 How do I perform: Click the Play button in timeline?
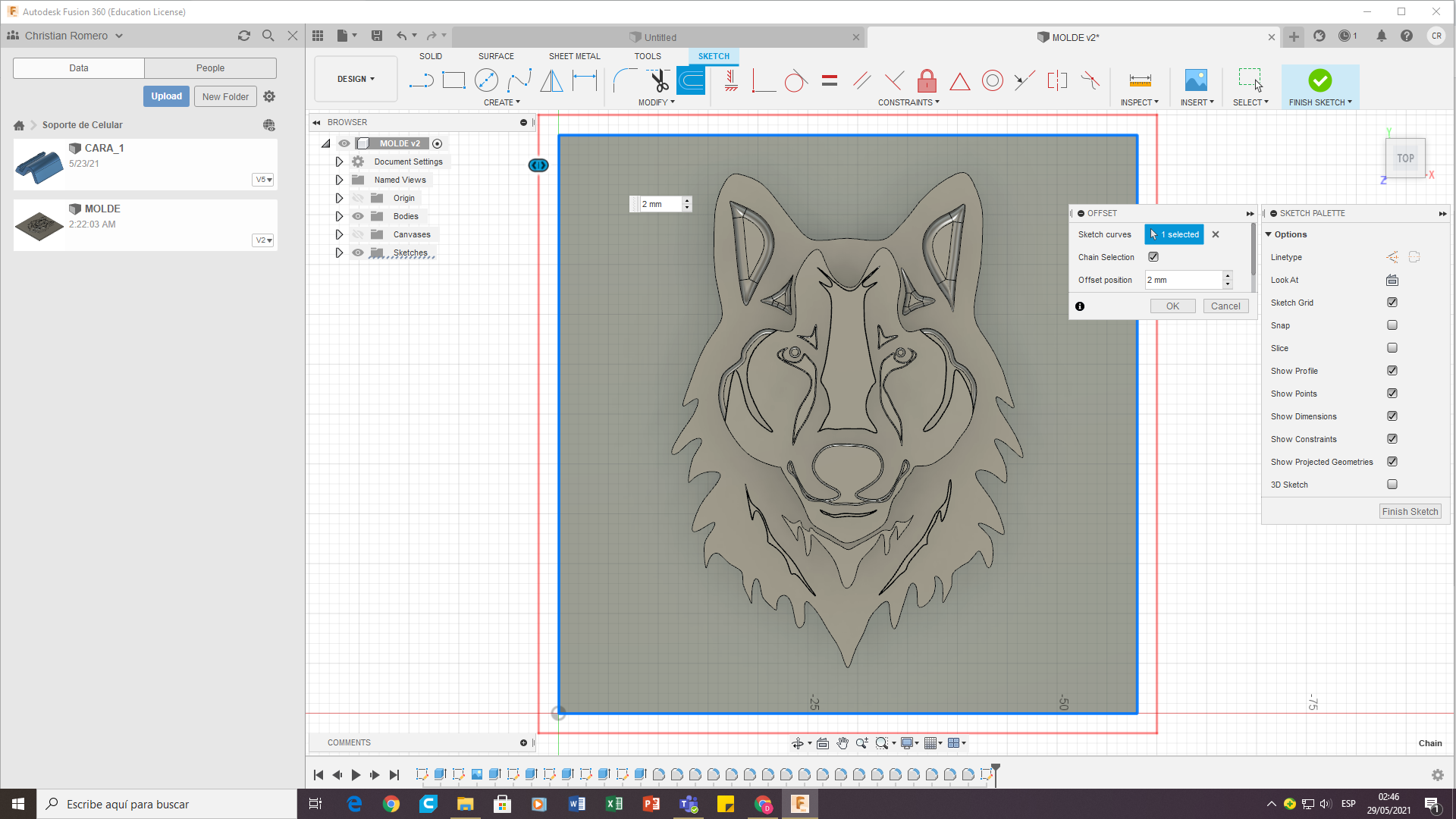[356, 775]
